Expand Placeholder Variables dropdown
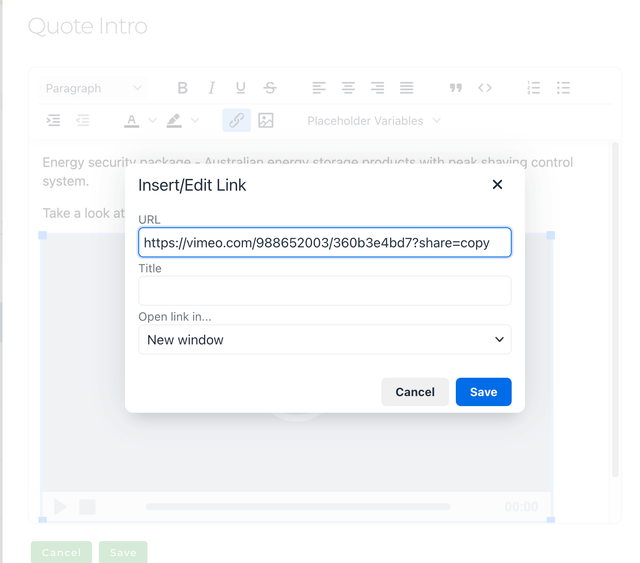The height and width of the screenshot is (563, 640). tap(373, 120)
